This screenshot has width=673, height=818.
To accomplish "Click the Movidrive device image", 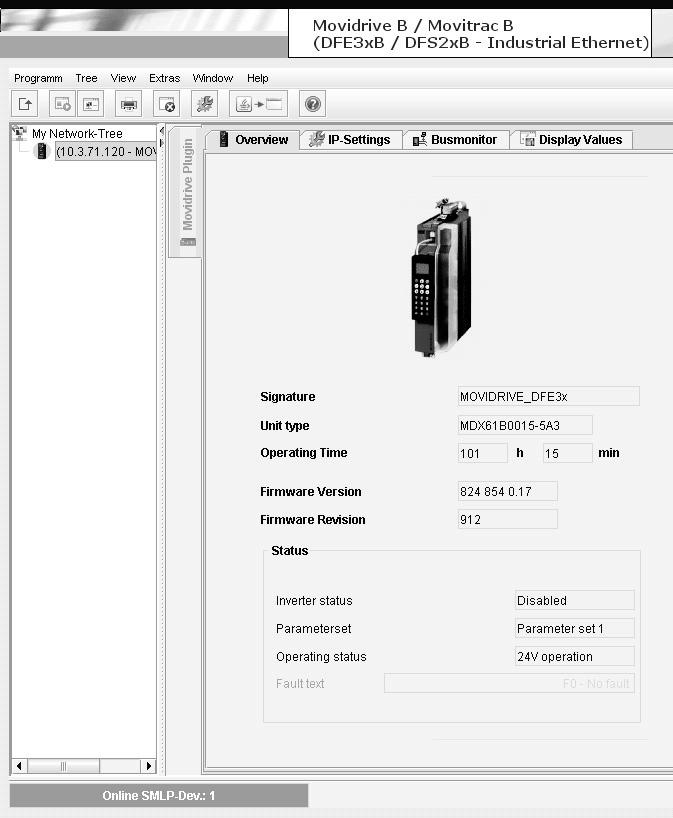I will (x=441, y=278).
